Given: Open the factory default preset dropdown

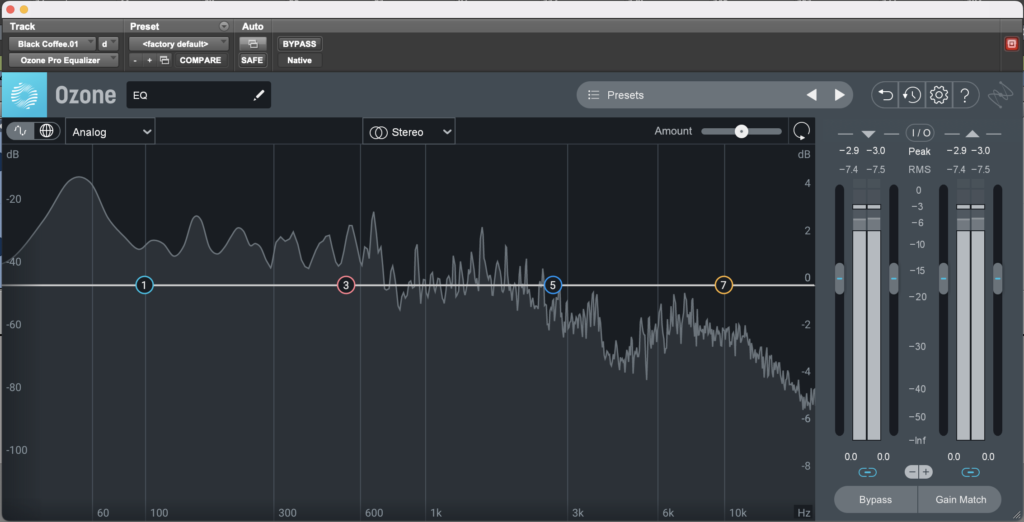Looking at the screenshot, I should (x=179, y=44).
